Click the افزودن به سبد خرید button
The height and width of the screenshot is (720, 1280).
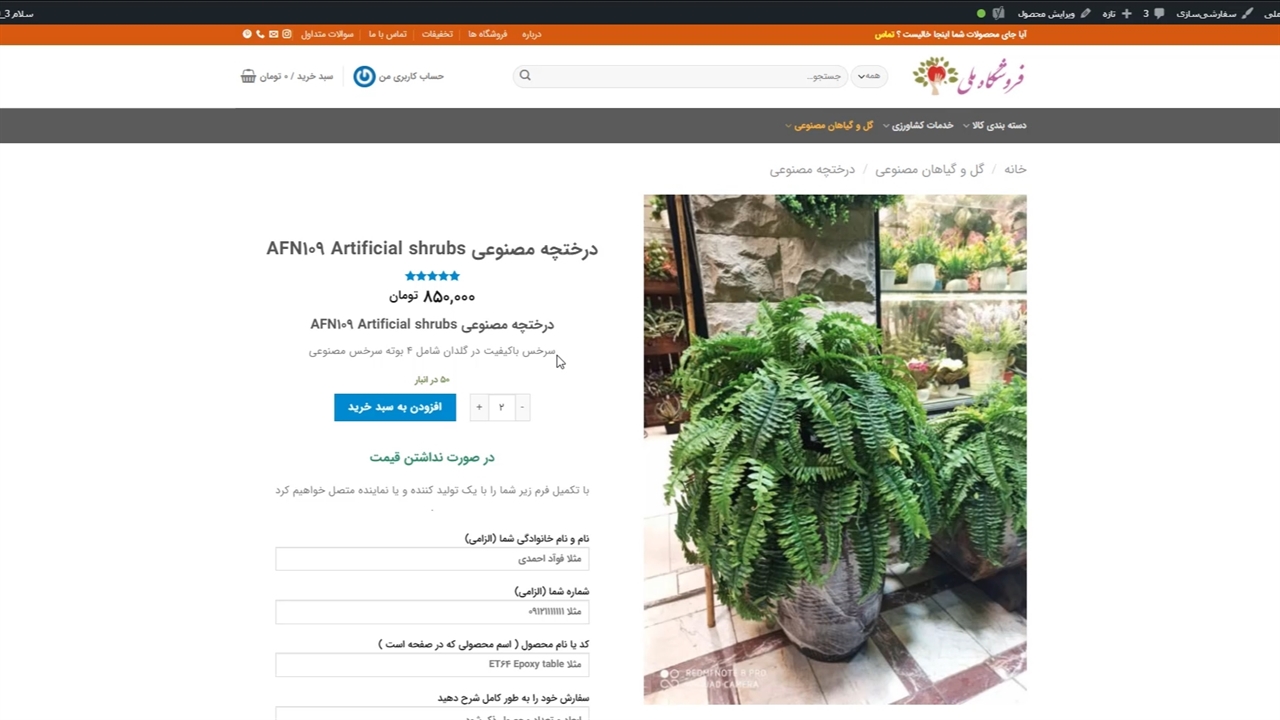395,407
